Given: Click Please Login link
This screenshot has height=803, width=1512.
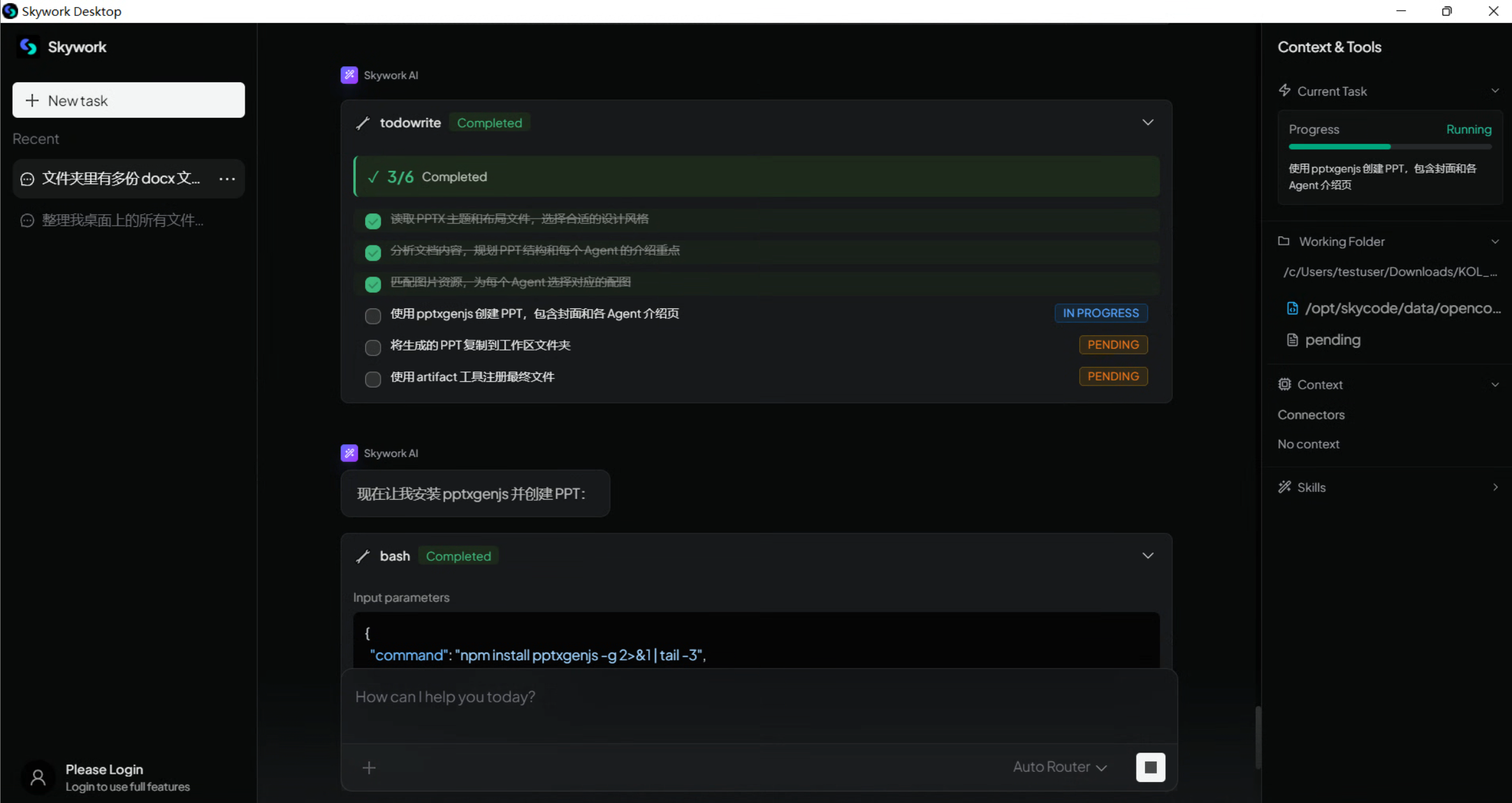Looking at the screenshot, I should tap(105, 769).
